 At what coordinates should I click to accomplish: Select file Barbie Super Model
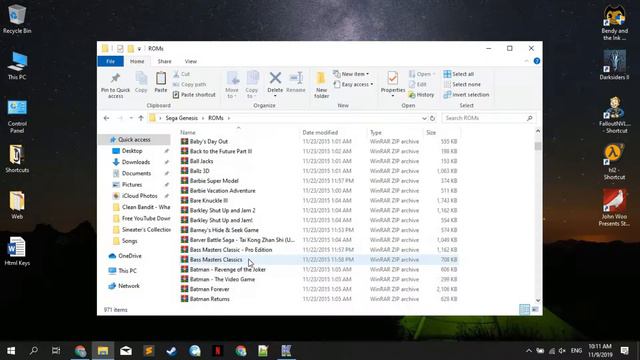tap(214, 181)
